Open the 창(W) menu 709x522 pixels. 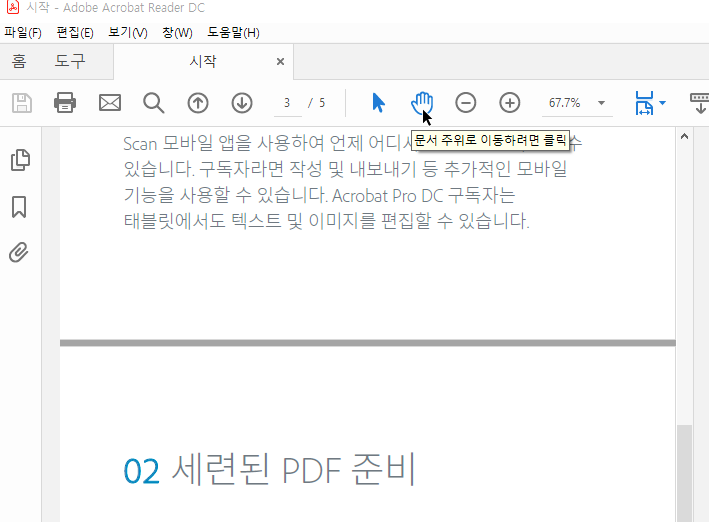pyautogui.click(x=177, y=33)
